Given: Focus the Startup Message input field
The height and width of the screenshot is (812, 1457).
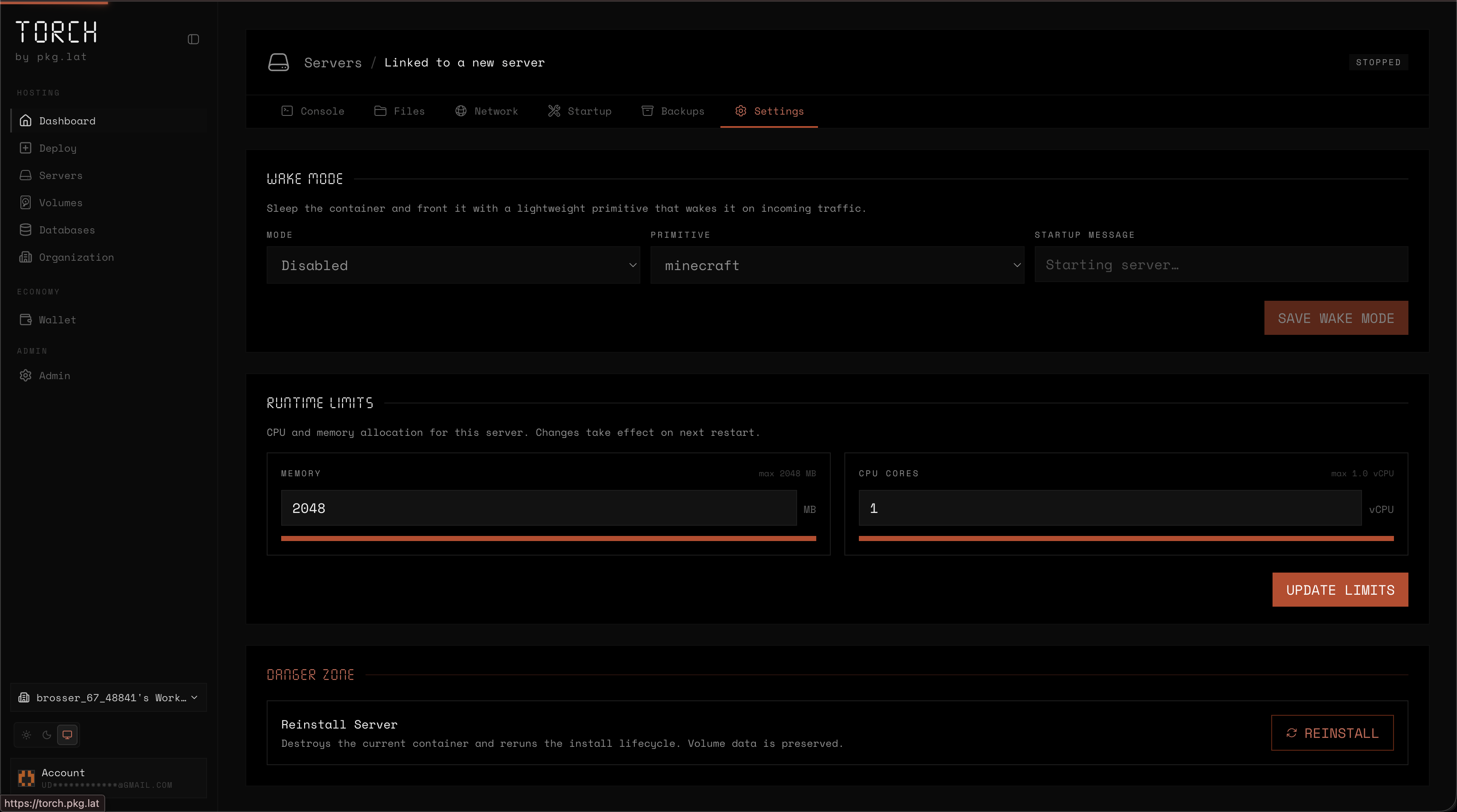Looking at the screenshot, I should [1221, 265].
